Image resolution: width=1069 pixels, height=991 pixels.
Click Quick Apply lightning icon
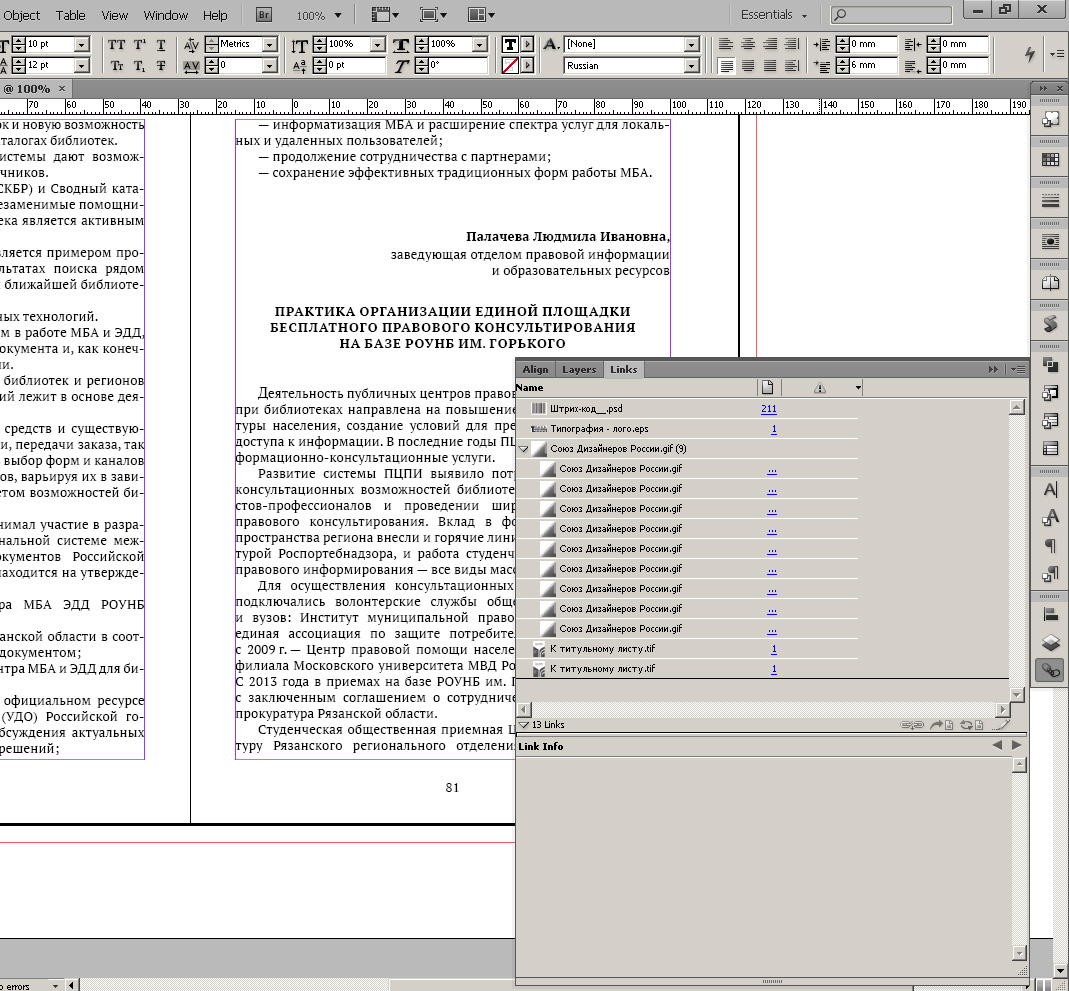(x=1030, y=54)
